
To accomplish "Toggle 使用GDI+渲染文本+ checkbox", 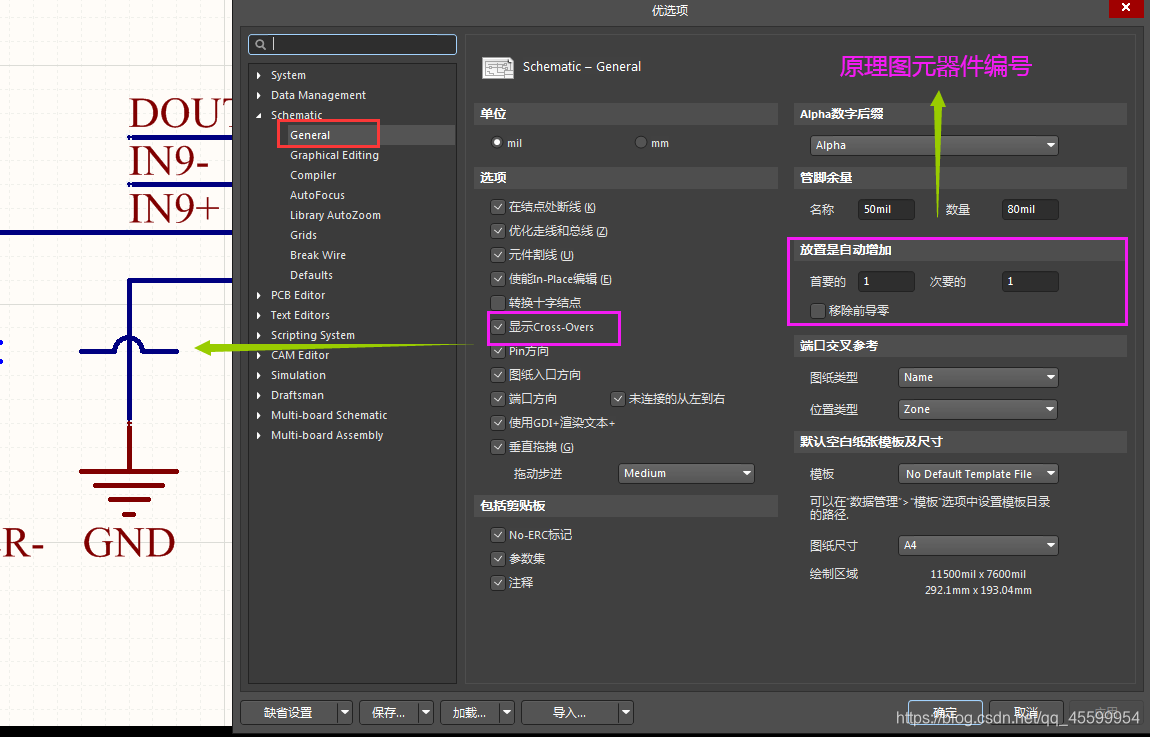I will click(498, 423).
